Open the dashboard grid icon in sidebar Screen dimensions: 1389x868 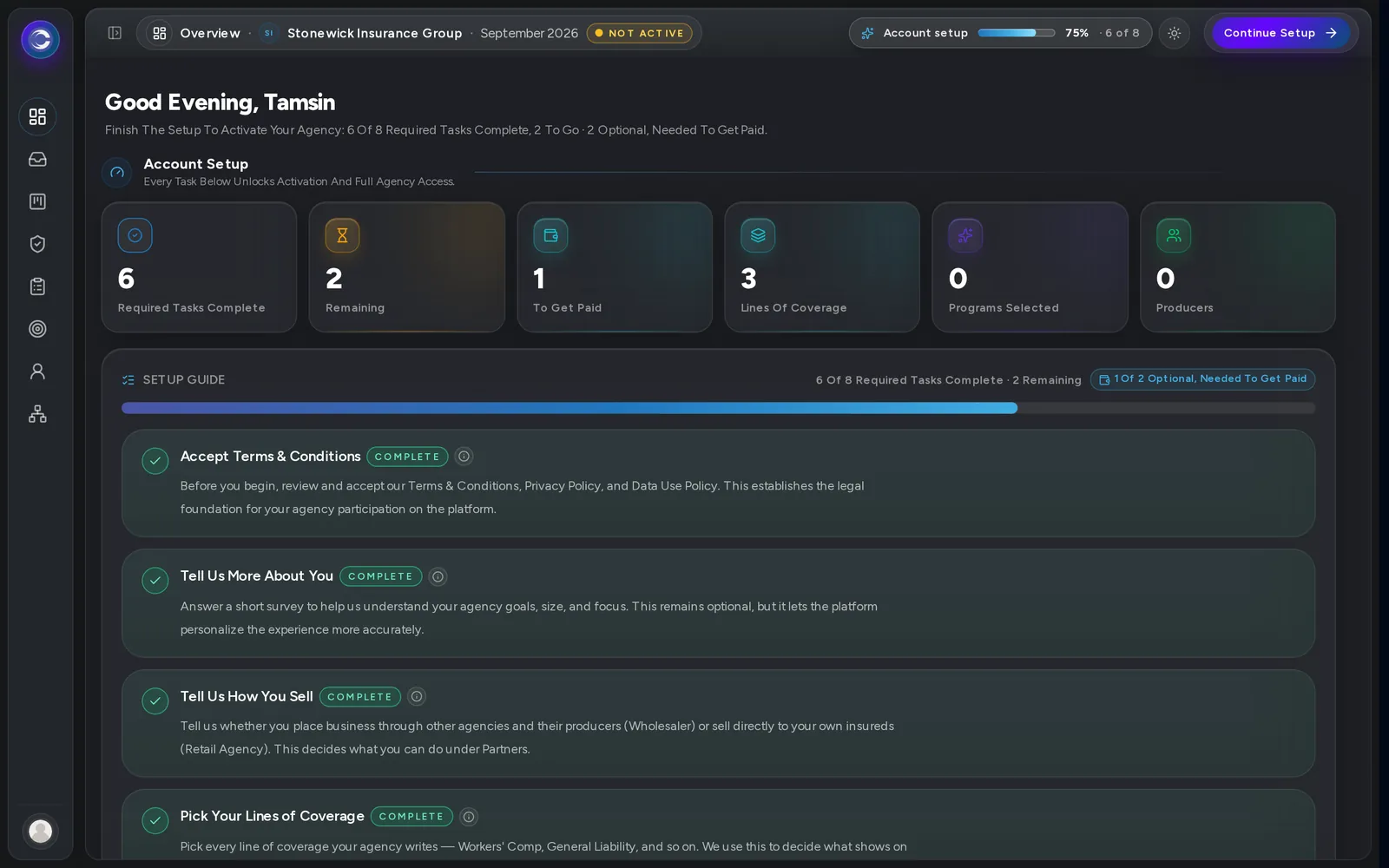(37, 116)
